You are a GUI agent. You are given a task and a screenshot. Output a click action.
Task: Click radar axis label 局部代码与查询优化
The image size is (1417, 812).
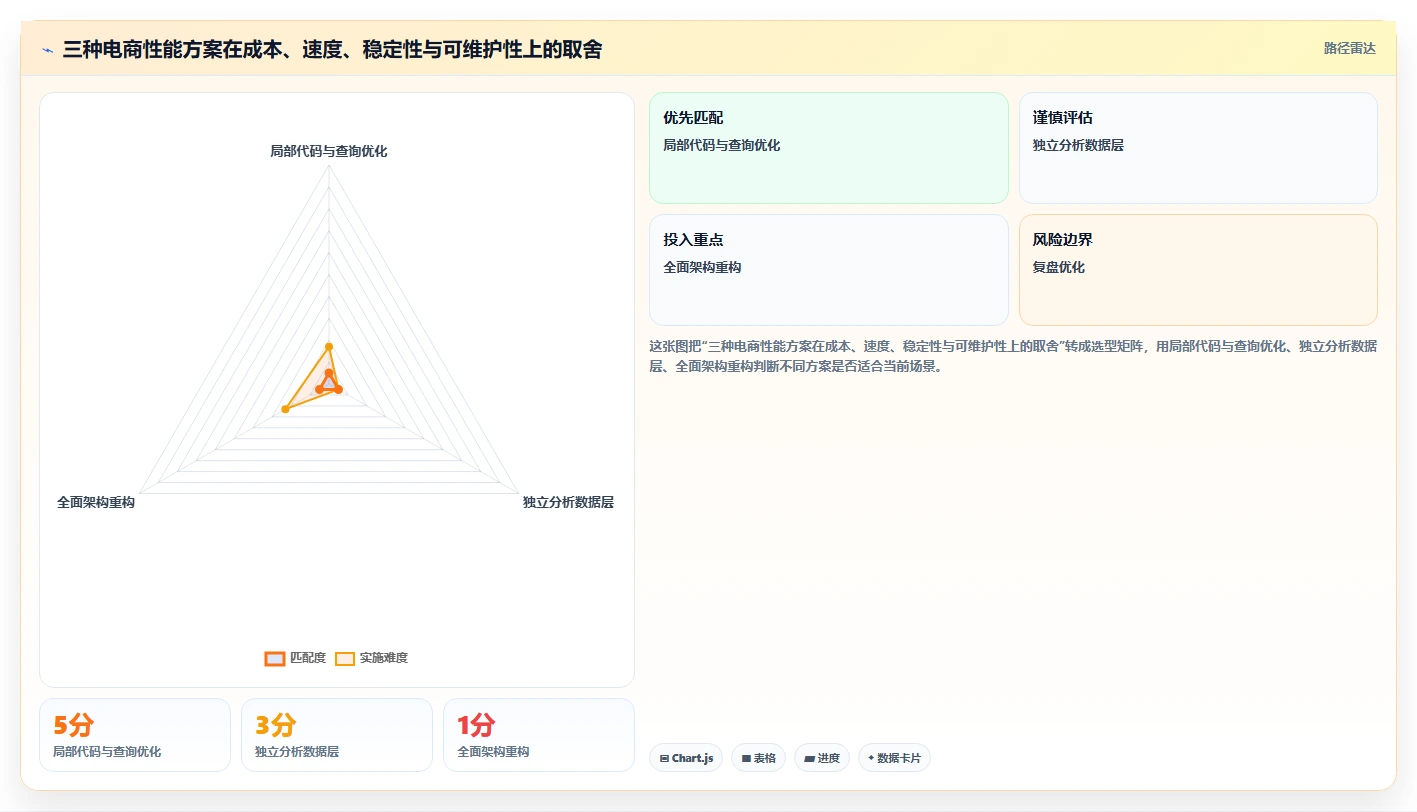pos(328,151)
